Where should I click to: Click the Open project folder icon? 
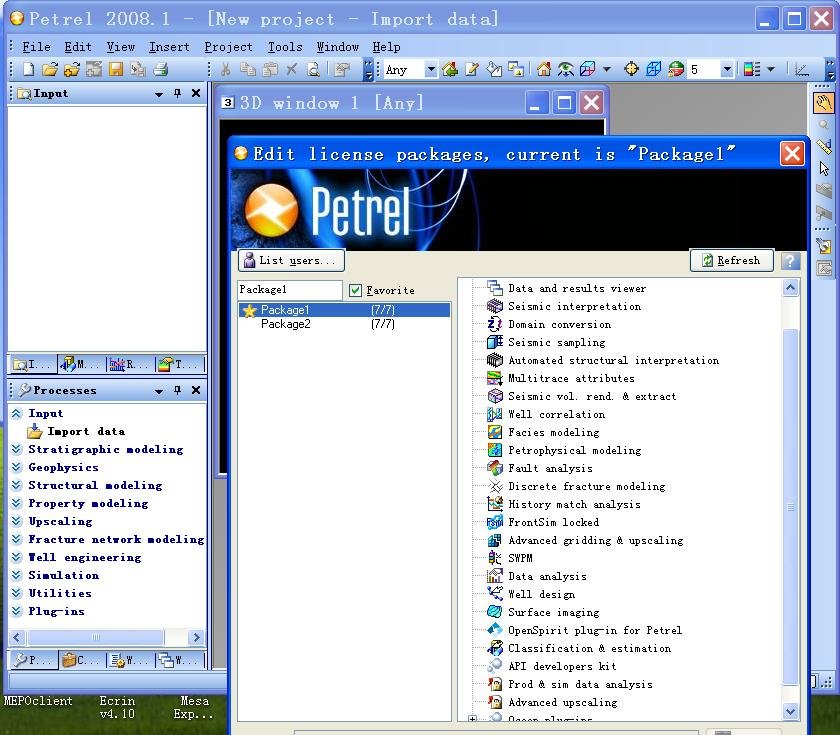tap(50, 69)
